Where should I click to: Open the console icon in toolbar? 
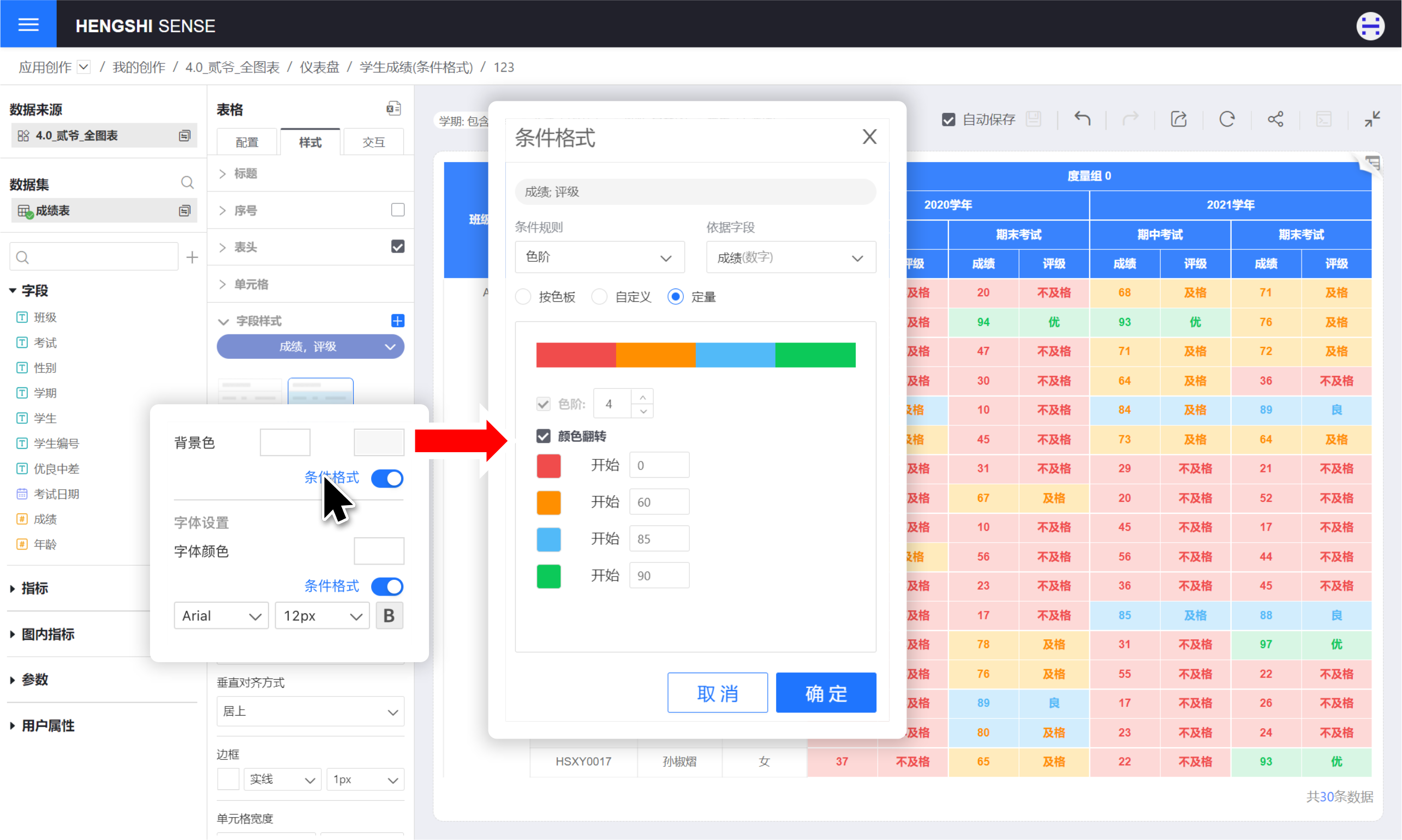click(1323, 119)
